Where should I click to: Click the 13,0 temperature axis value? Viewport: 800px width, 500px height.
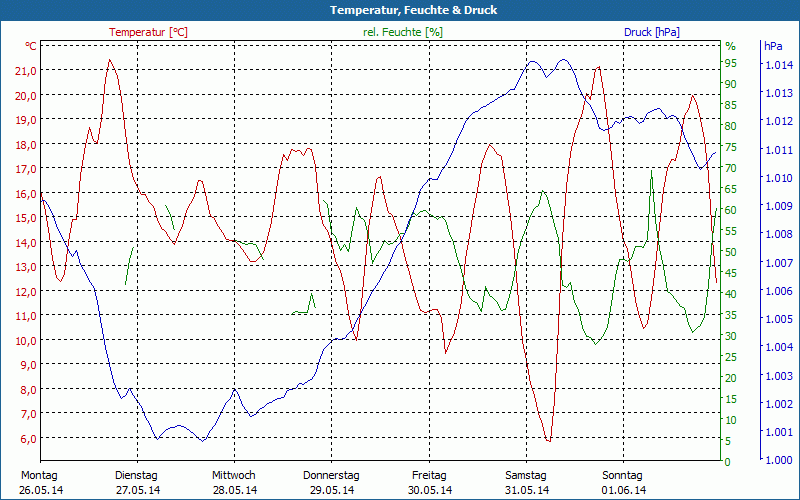26,267
